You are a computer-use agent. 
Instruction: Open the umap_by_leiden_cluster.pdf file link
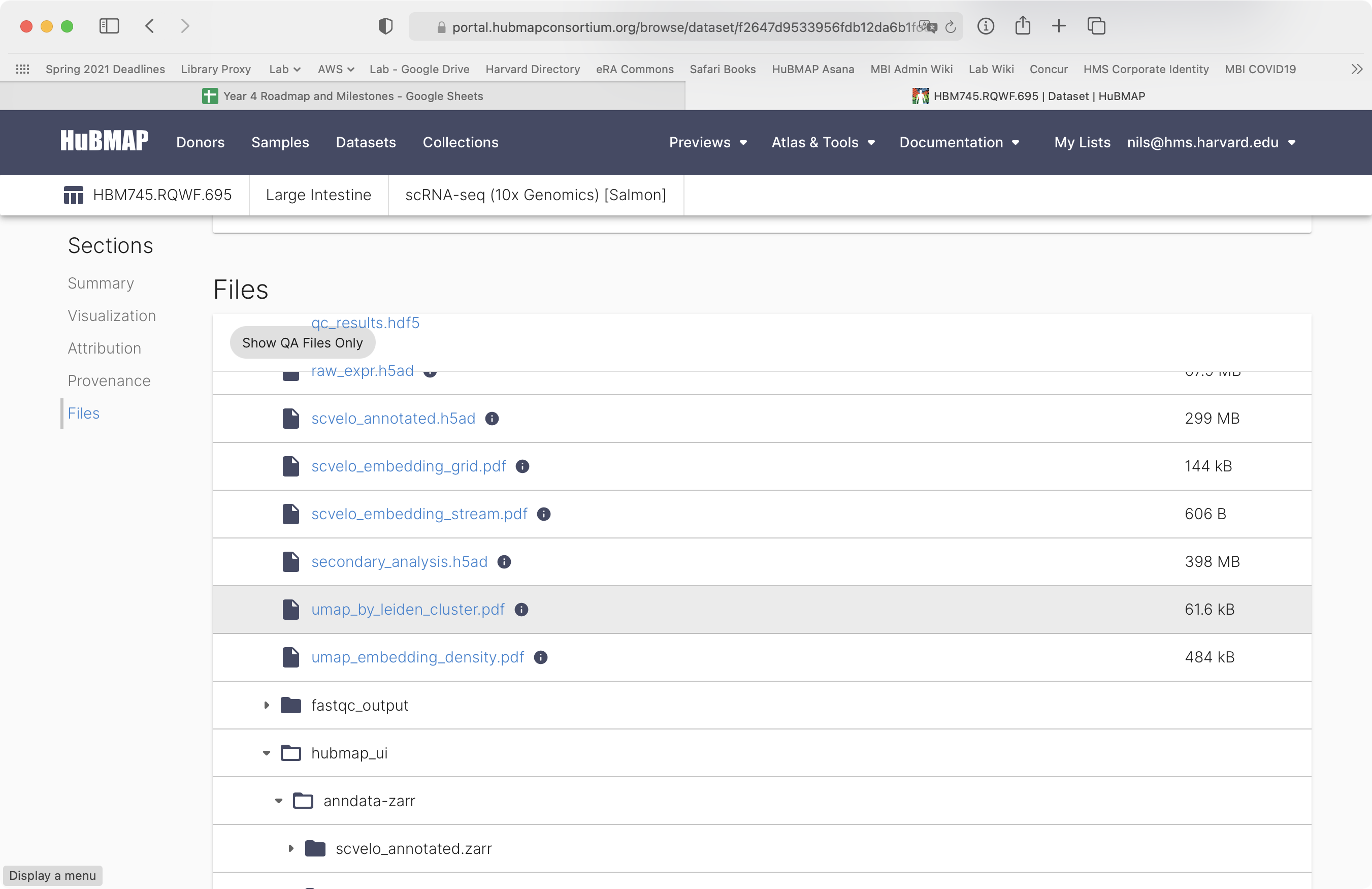[407, 610]
